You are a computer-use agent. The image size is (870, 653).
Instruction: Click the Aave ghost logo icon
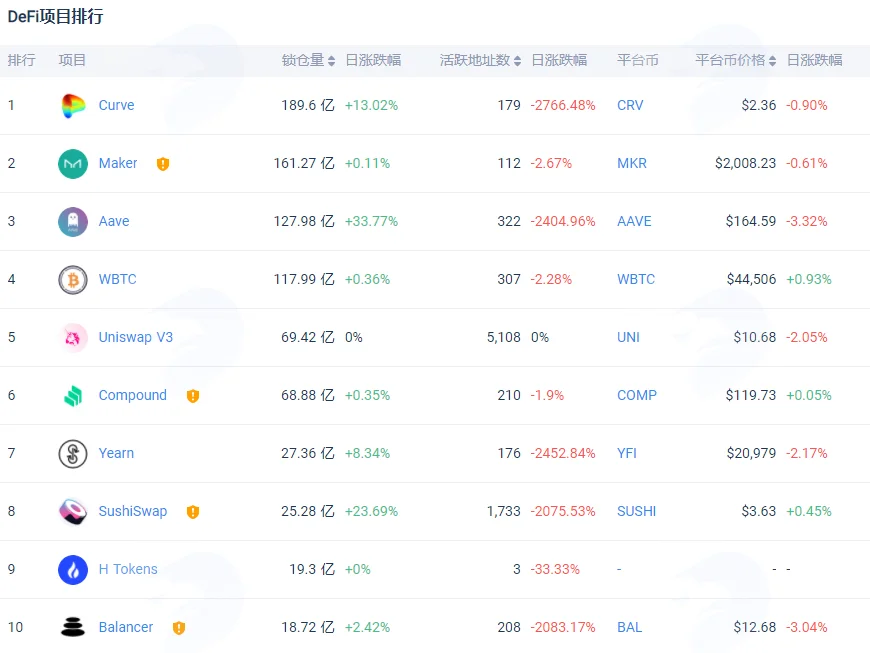tap(73, 221)
